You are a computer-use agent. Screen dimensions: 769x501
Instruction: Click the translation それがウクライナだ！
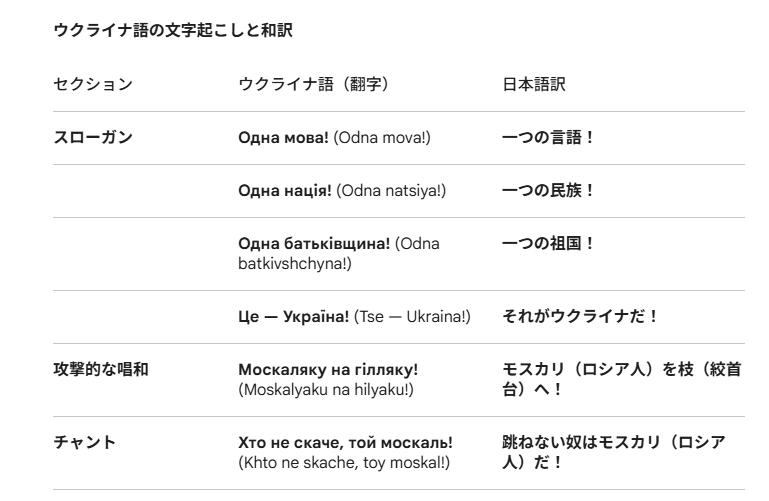coord(581,316)
